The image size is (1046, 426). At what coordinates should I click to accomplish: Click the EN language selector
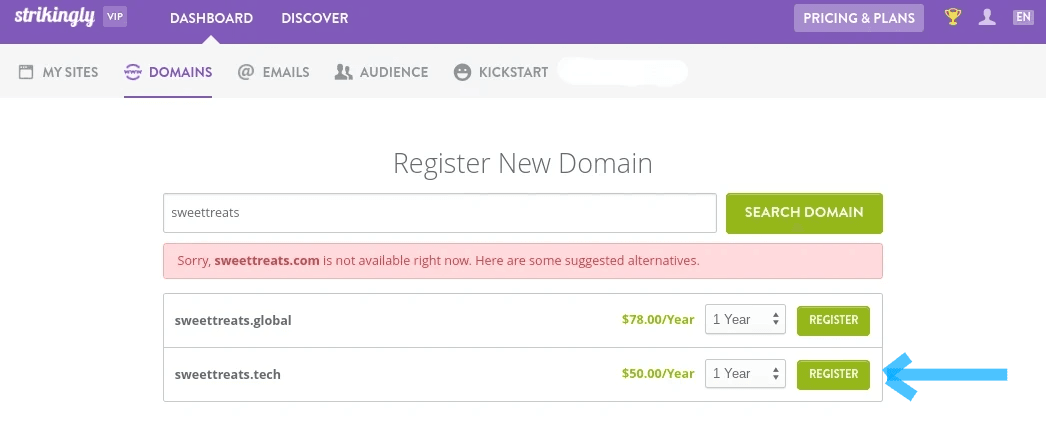click(x=1023, y=17)
